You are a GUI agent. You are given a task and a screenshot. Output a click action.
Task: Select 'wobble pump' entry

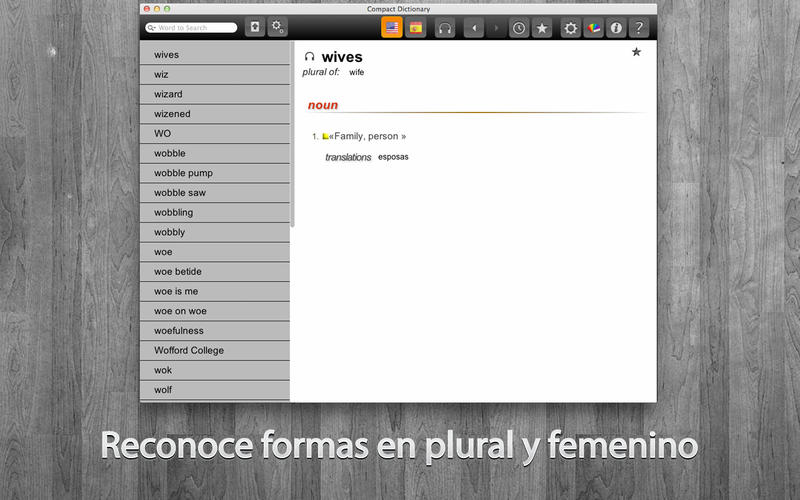pos(215,173)
